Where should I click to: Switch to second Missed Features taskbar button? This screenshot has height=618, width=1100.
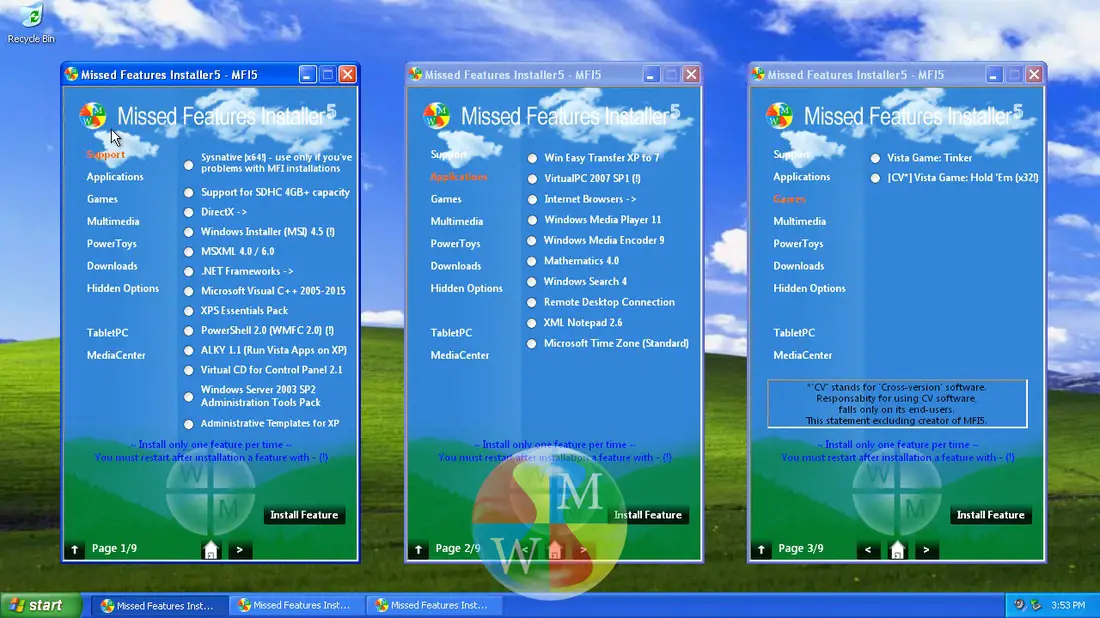point(296,605)
